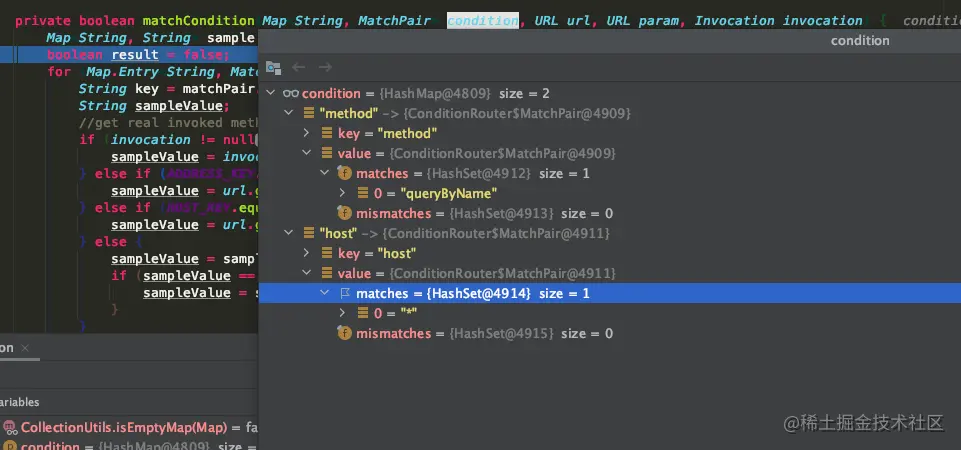The image size is (961, 450).
Task: Click the icon beside key = "host"
Action: [327, 253]
